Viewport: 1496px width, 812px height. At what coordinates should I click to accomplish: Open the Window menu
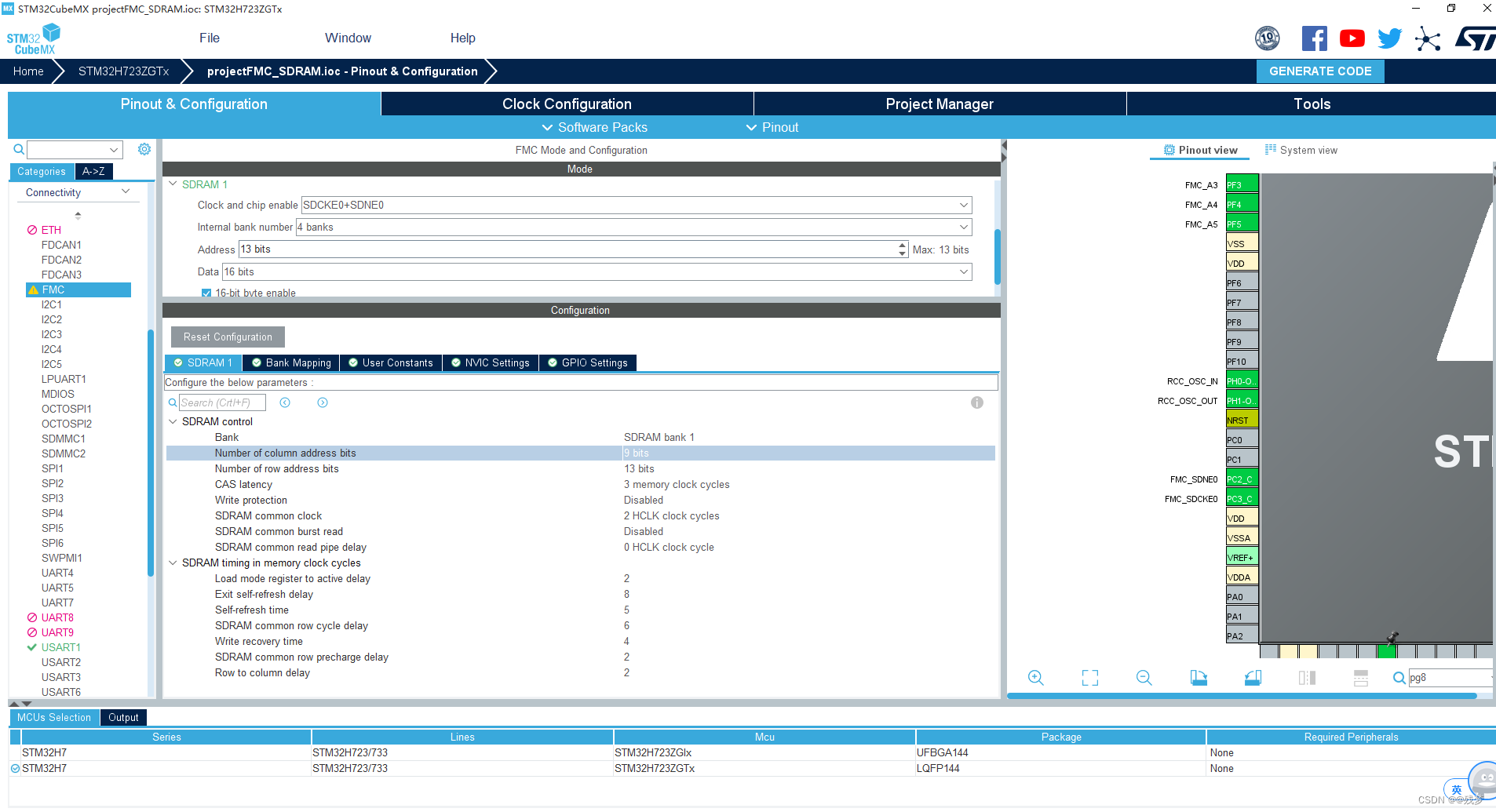point(348,38)
